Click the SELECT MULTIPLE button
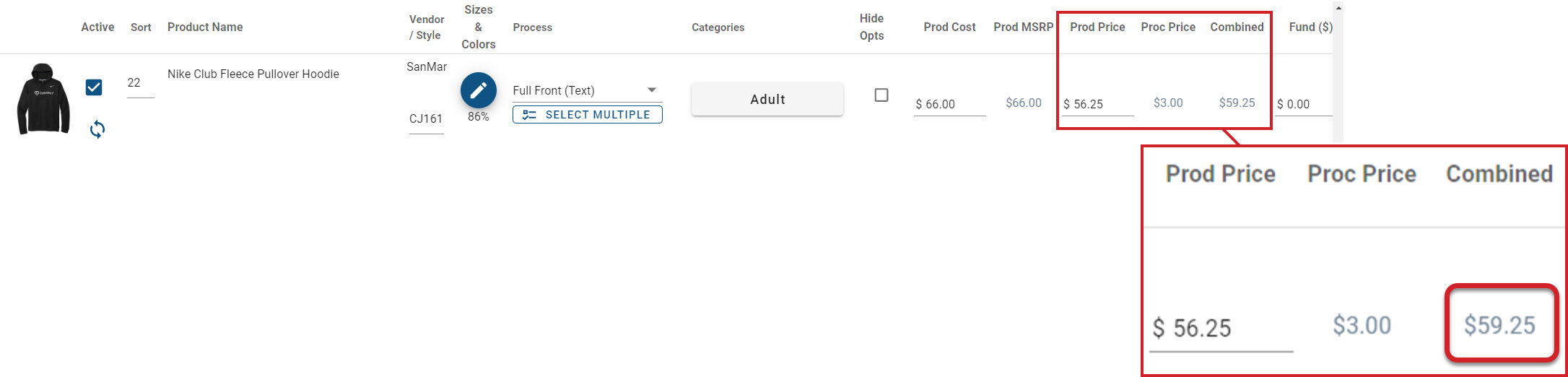 tap(587, 115)
